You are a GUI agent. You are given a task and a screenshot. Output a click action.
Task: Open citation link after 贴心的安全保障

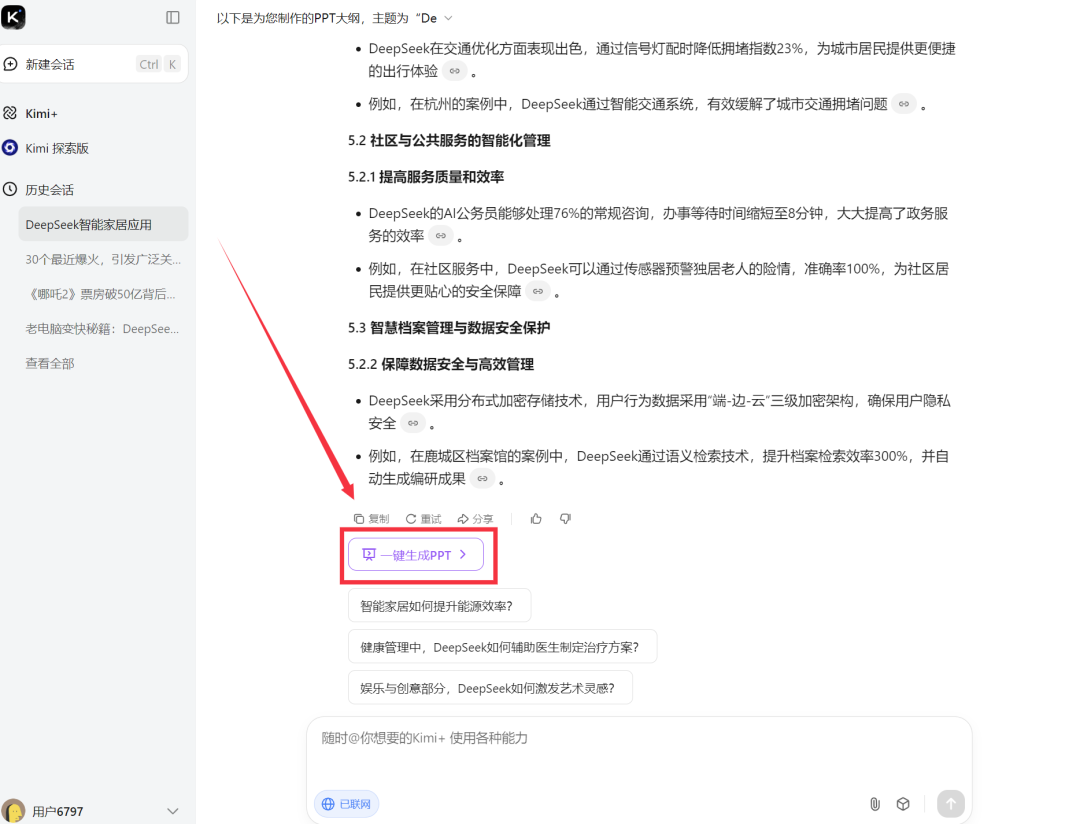(x=538, y=291)
